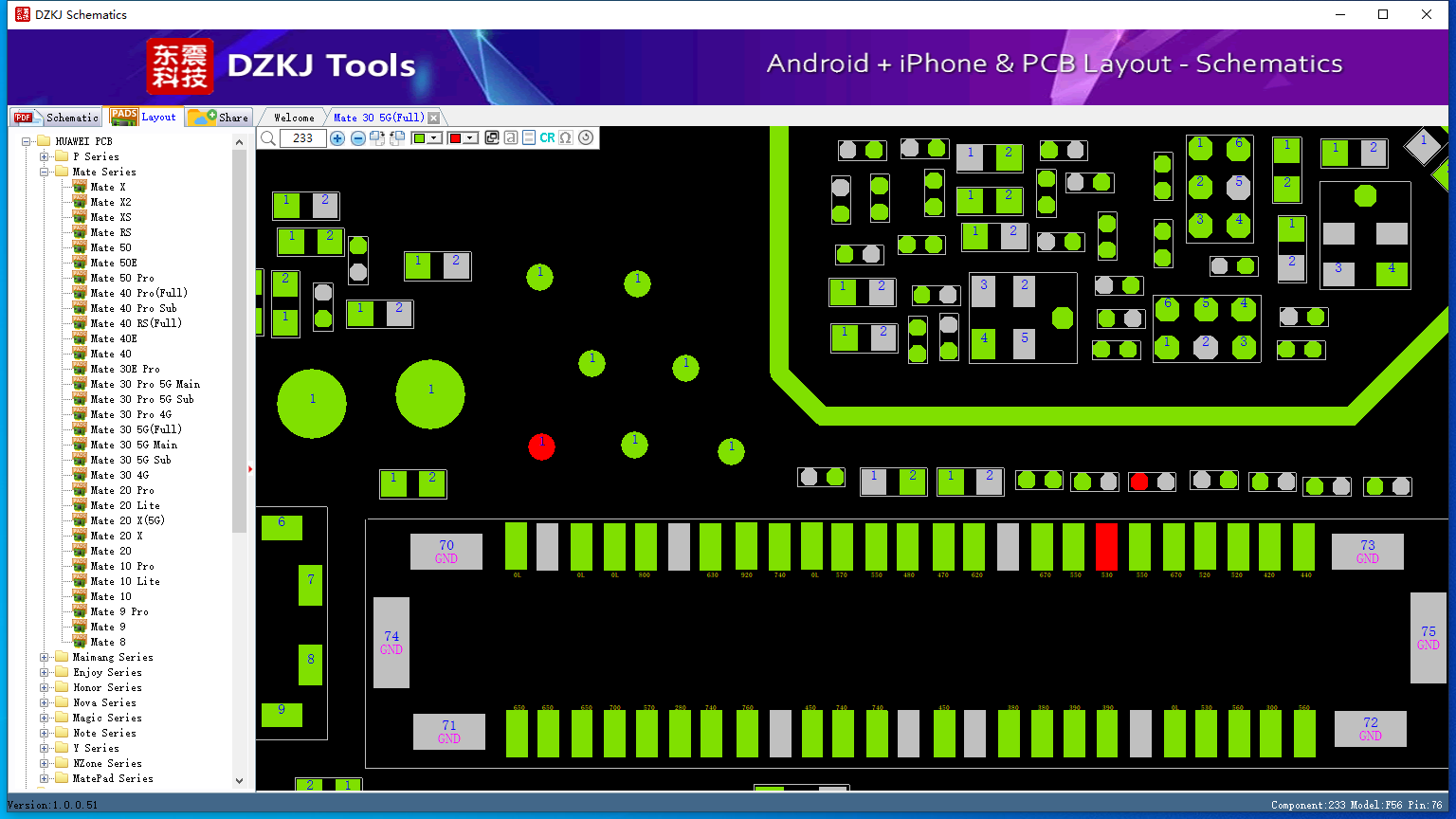Select the gray pad 72 GND
Viewport: 1456px width, 819px height.
(1371, 729)
